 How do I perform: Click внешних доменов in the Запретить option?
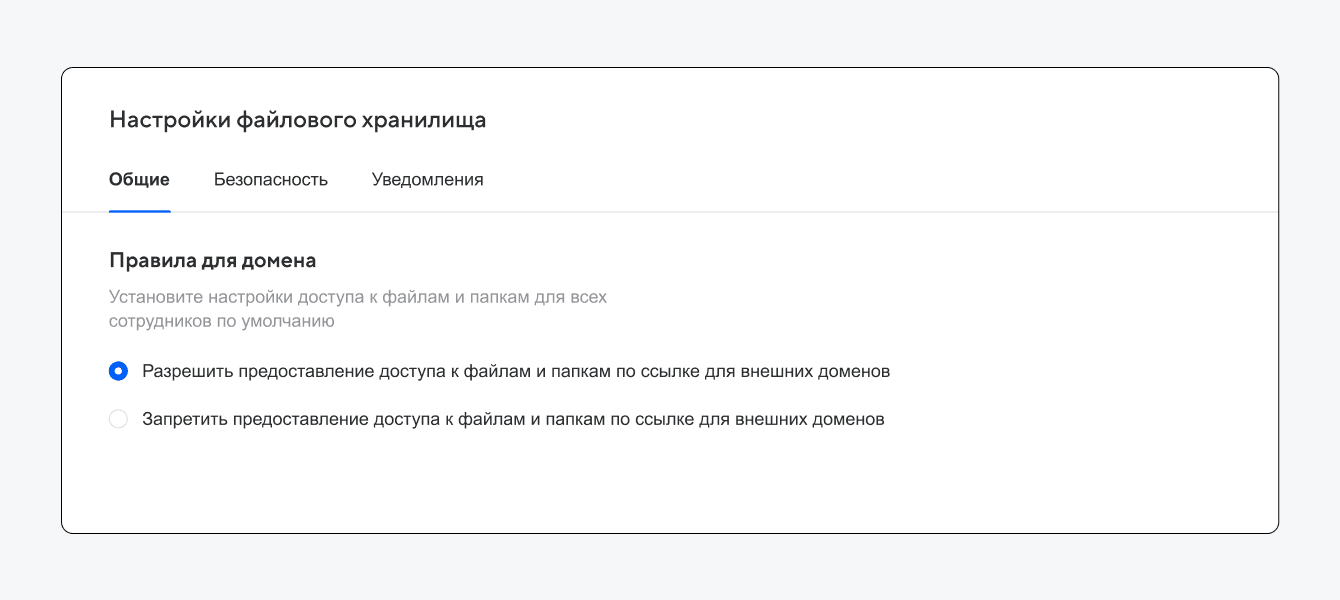809,420
